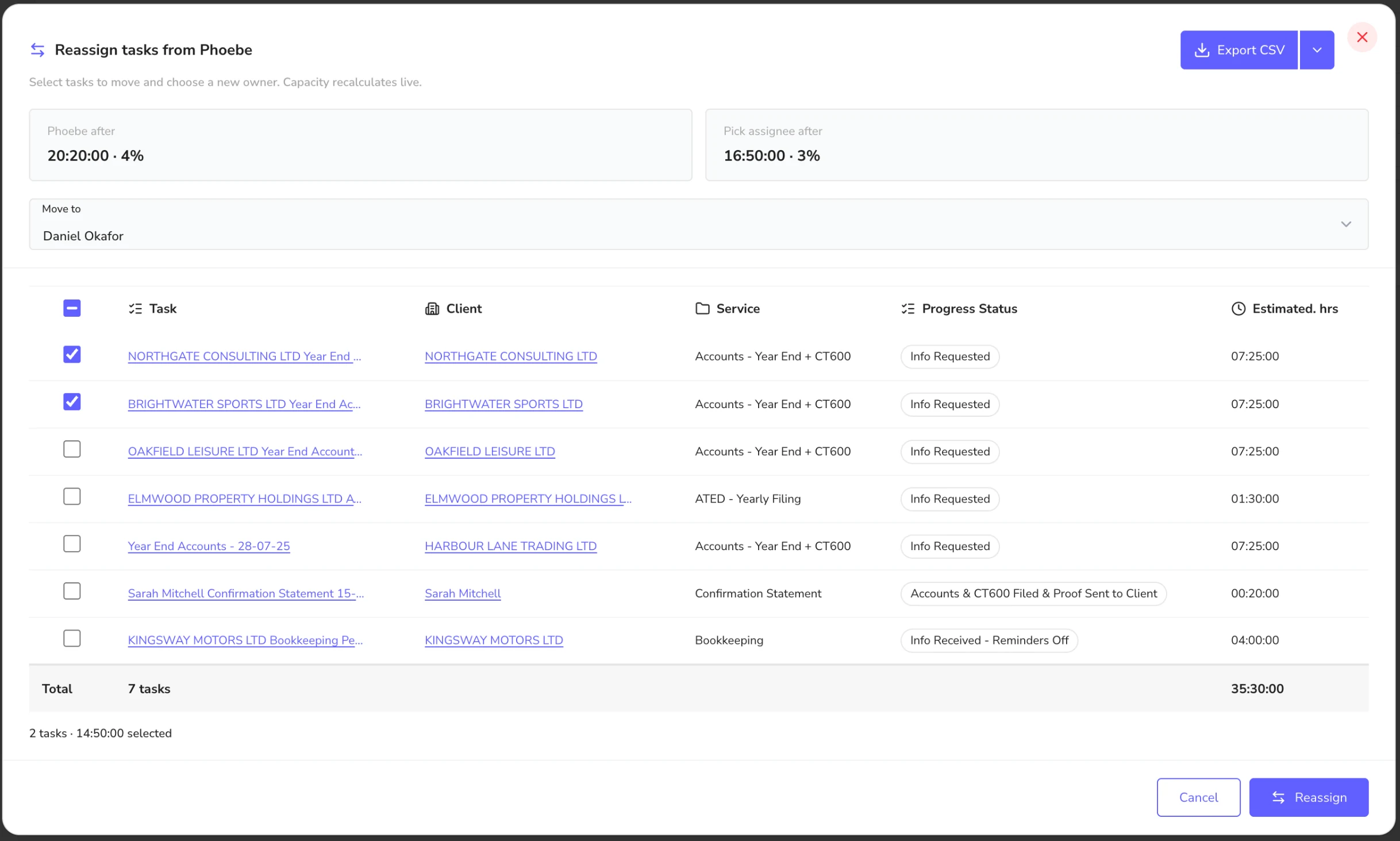
Task: Check the KINGSWAY MOTORS LTD Bookkeeping checkbox
Action: 72,638
